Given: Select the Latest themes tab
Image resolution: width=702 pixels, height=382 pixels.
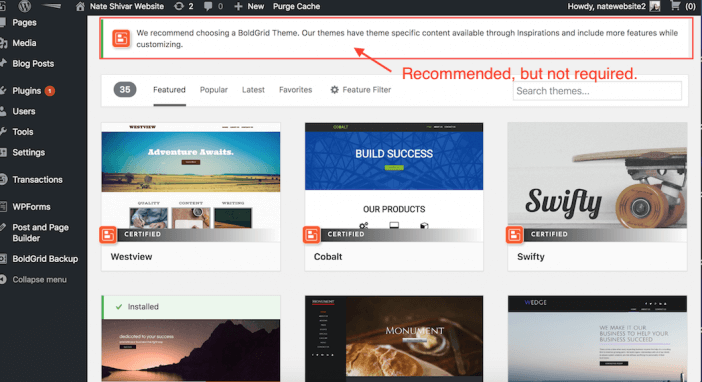Looking at the screenshot, I should [x=253, y=90].
